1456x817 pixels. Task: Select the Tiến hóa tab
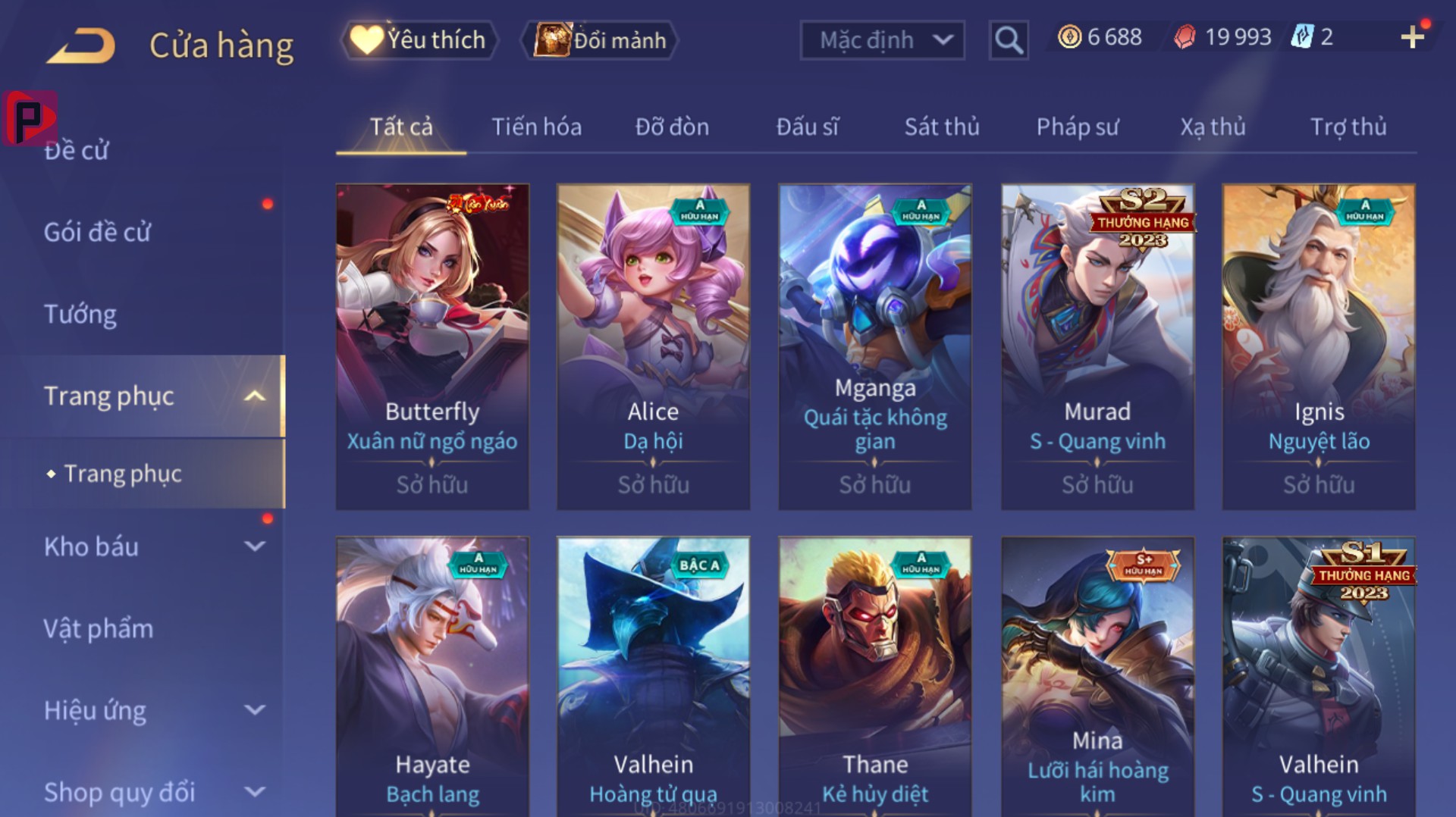point(537,127)
